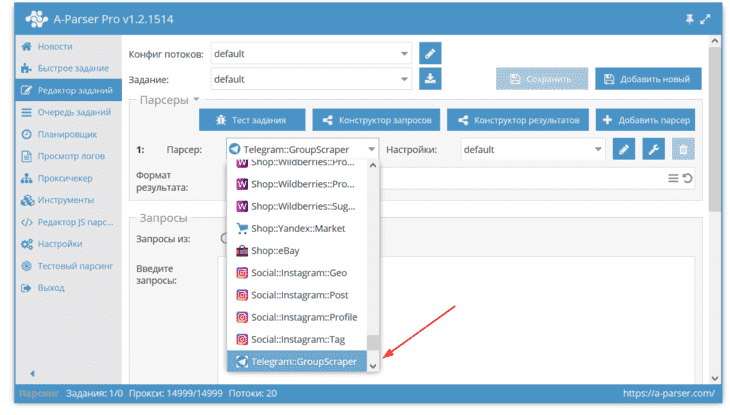Click the trash icon to delete parser
Screen dimensions: 730x415
tap(683, 150)
